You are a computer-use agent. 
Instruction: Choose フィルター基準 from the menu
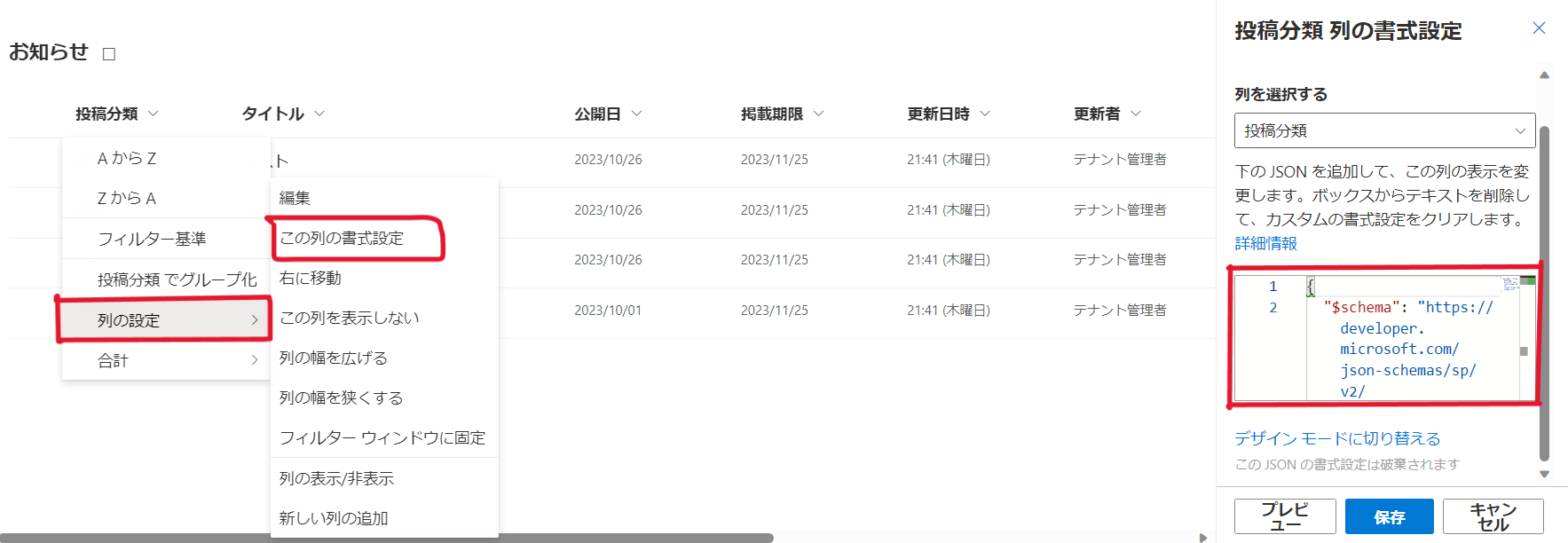[152, 239]
